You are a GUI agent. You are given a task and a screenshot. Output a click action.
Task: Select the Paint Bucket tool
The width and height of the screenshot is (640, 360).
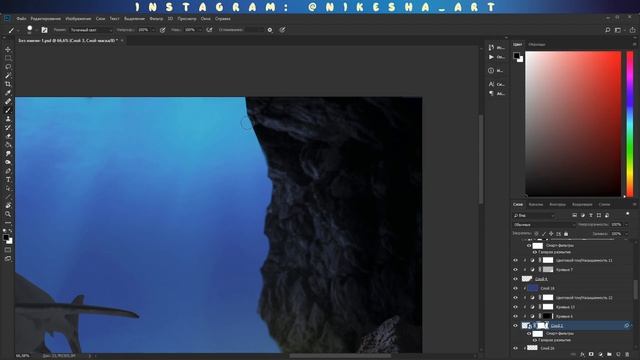pyautogui.click(x=8, y=145)
